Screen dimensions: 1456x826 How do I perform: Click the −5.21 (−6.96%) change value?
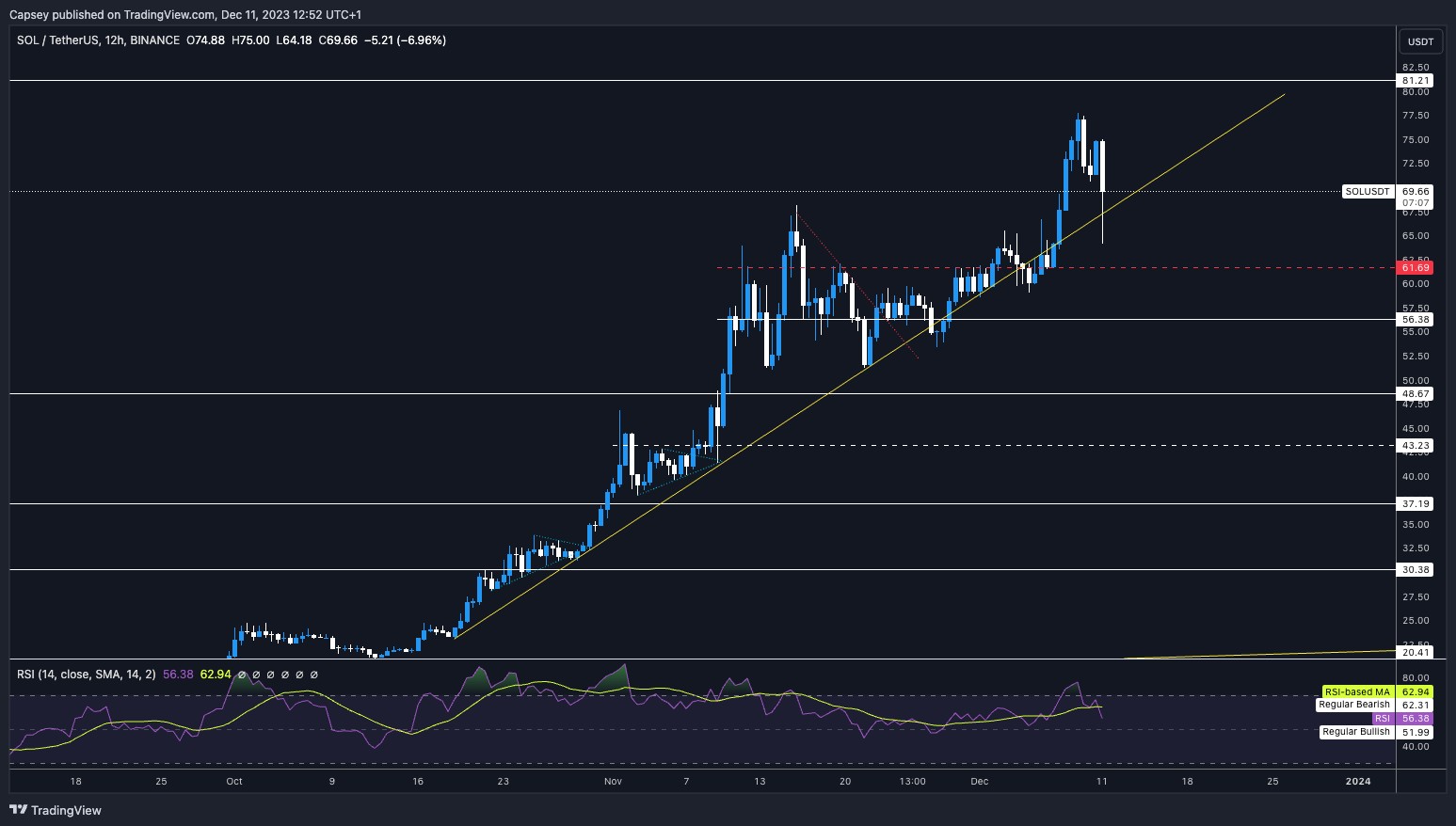[405, 40]
